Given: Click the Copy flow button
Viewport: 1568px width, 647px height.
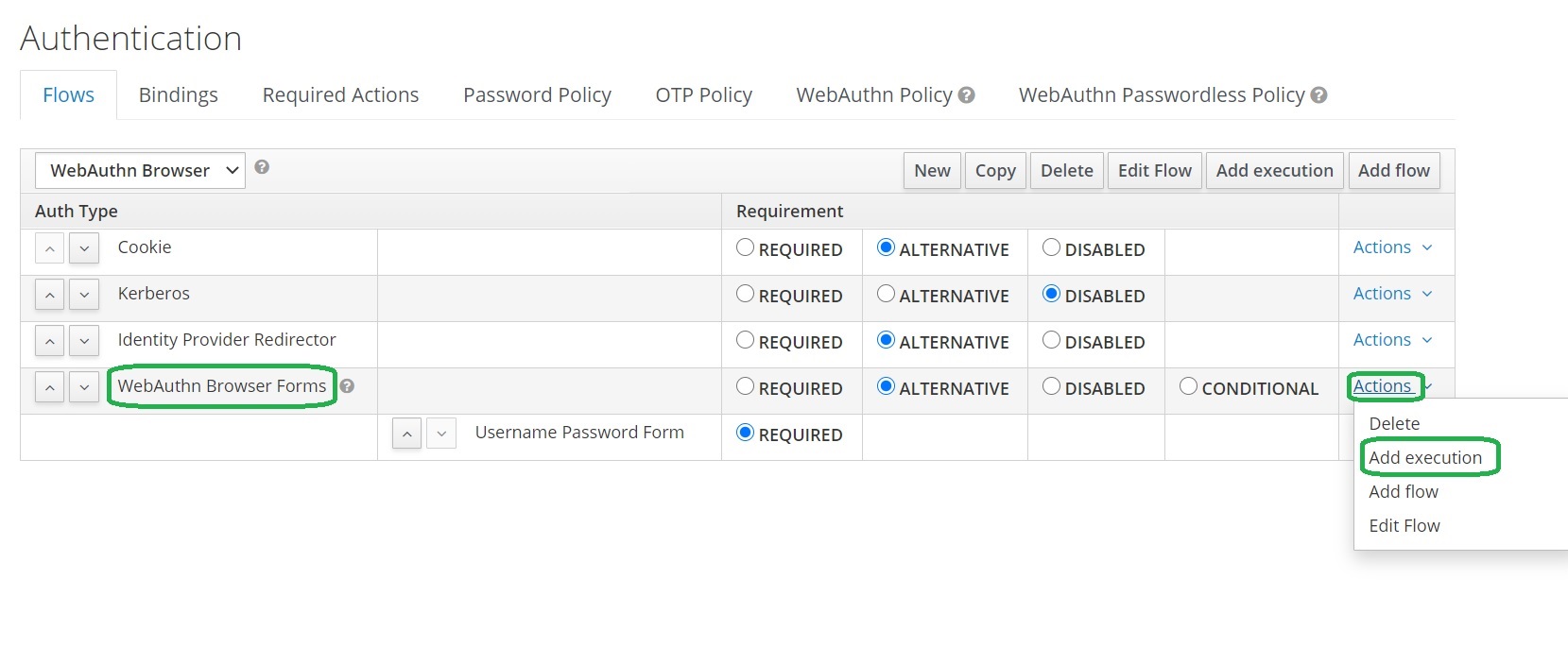Looking at the screenshot, I should [995, 171].
